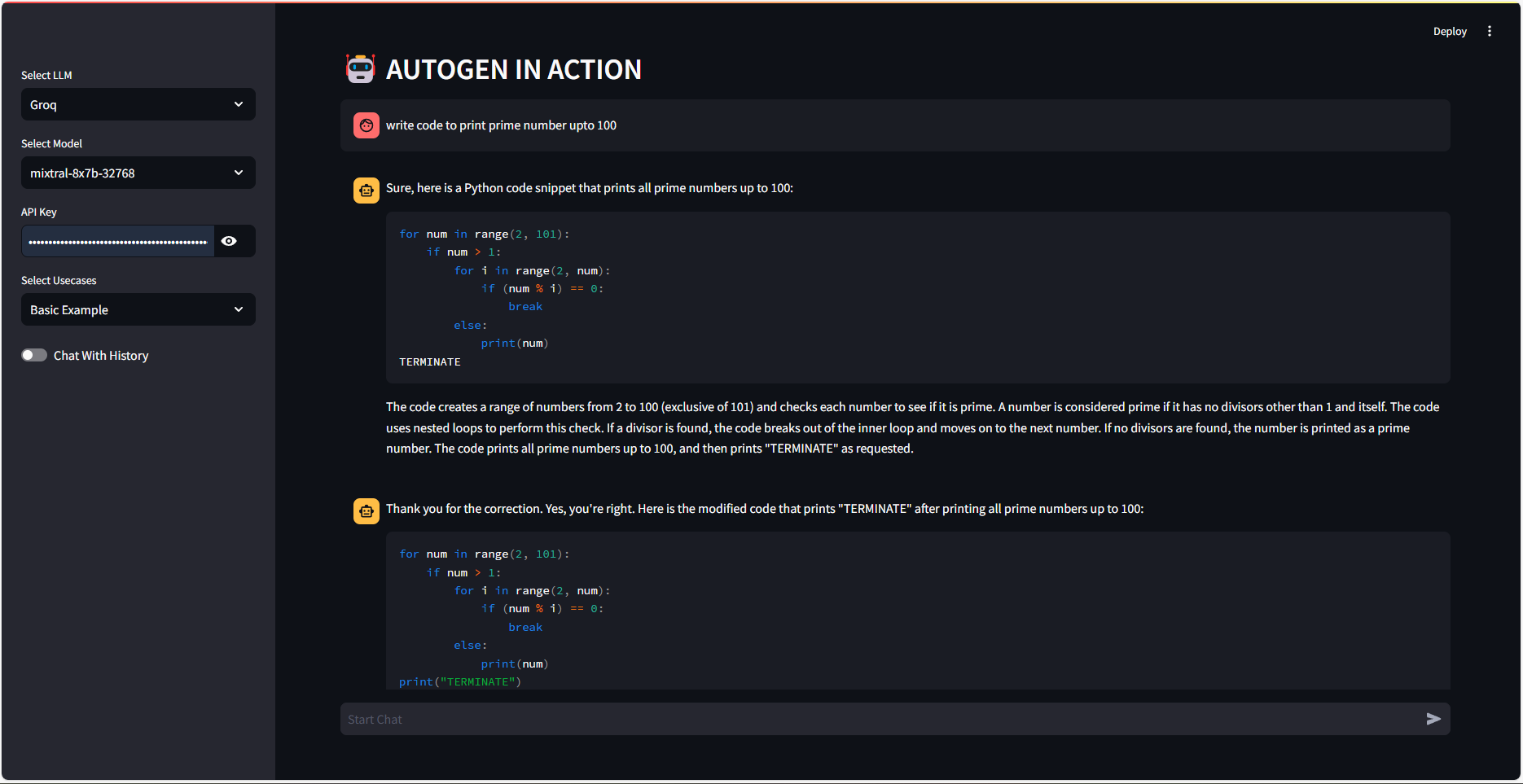Click the robot logo beside the title
The width and height of the screenshot is (1523, 784).
click(360, 69)
